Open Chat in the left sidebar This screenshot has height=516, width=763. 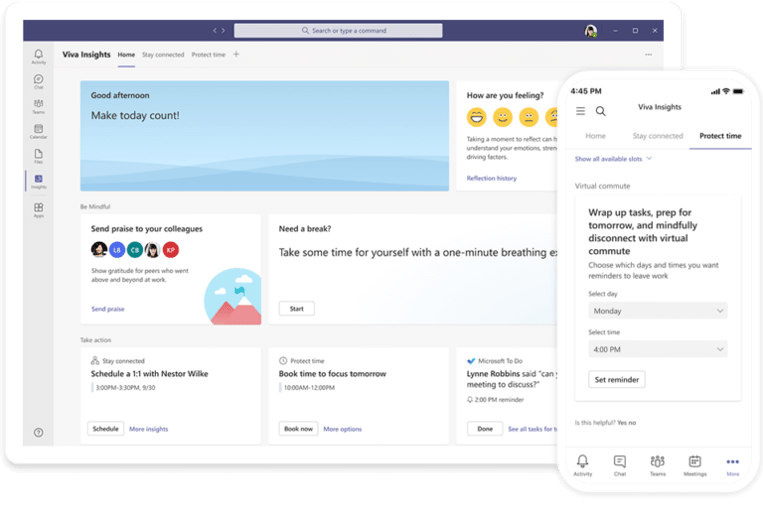click(x=38, y=81)
